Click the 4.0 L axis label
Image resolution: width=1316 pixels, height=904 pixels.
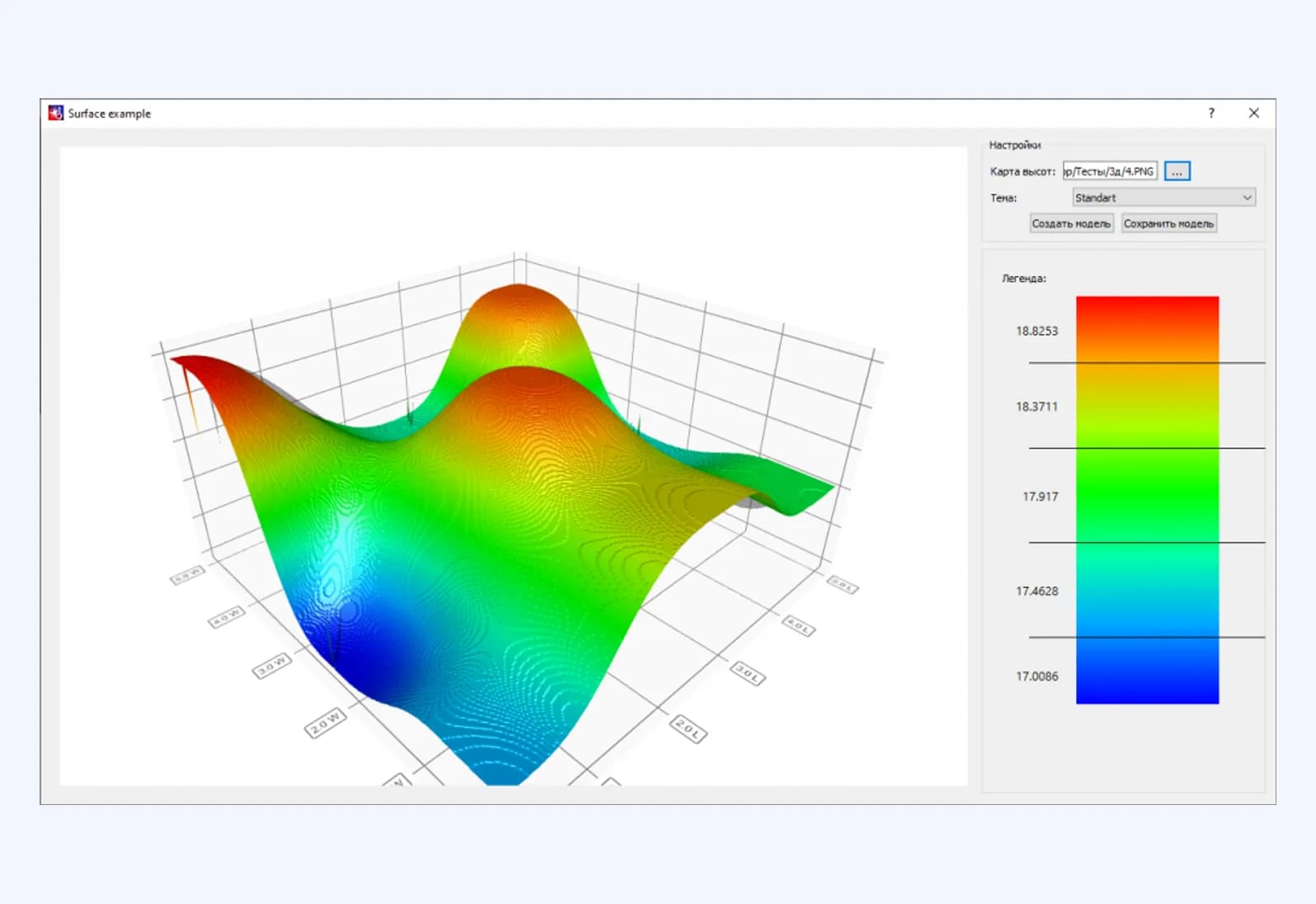(798, 625)
